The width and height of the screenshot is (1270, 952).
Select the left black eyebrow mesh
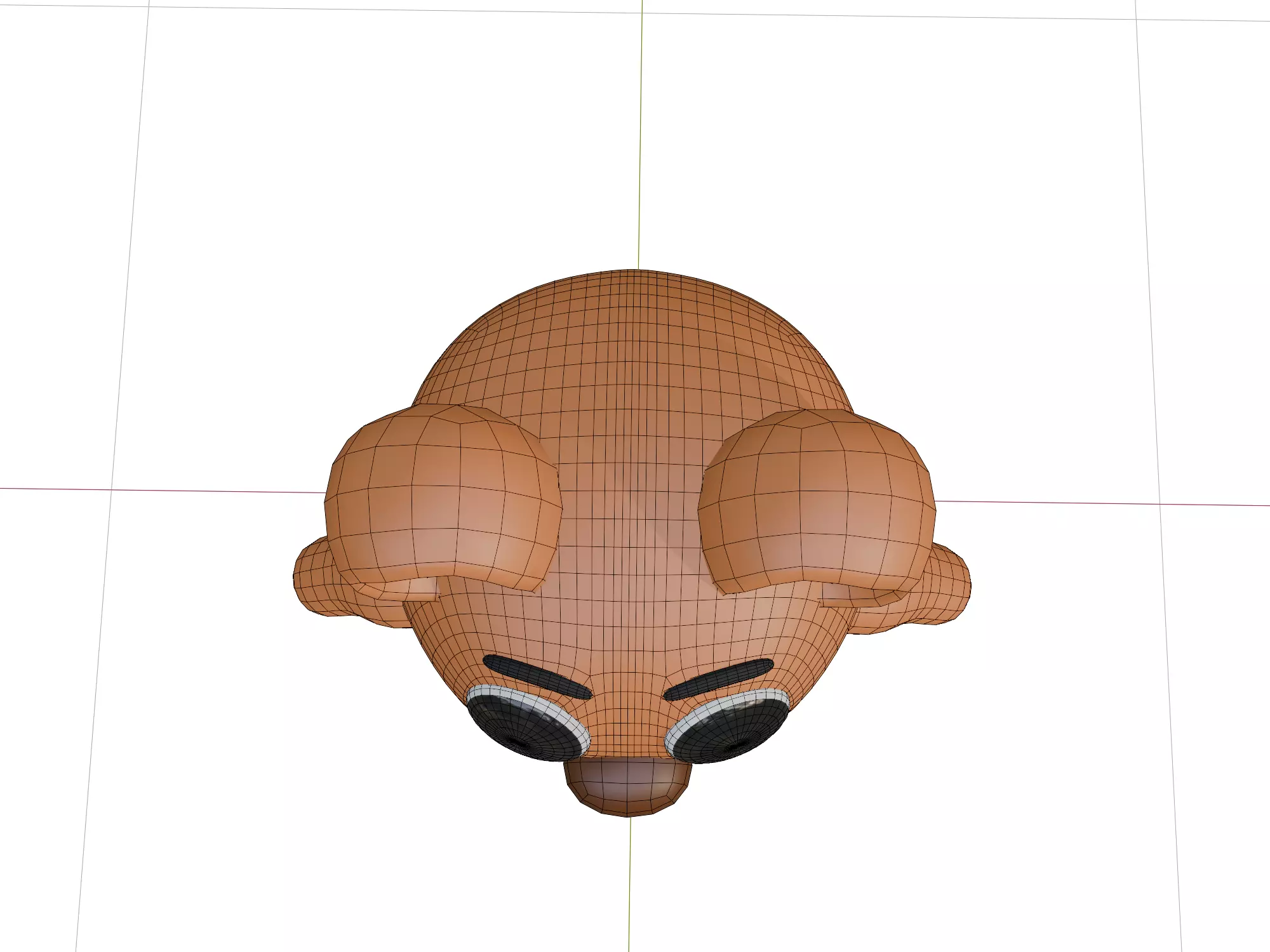click(537, 677)
